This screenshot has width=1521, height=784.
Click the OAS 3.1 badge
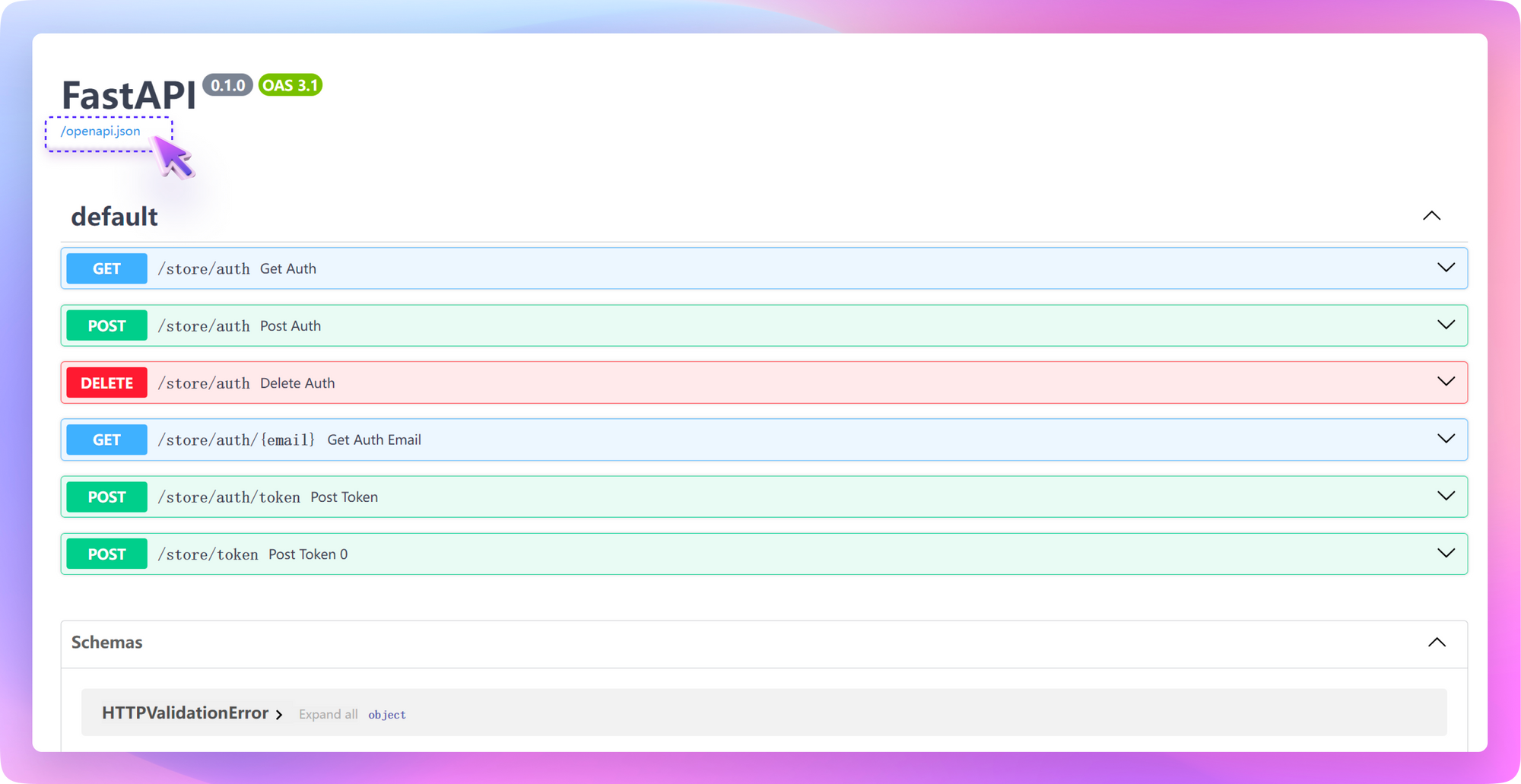[x=290, y=85]
